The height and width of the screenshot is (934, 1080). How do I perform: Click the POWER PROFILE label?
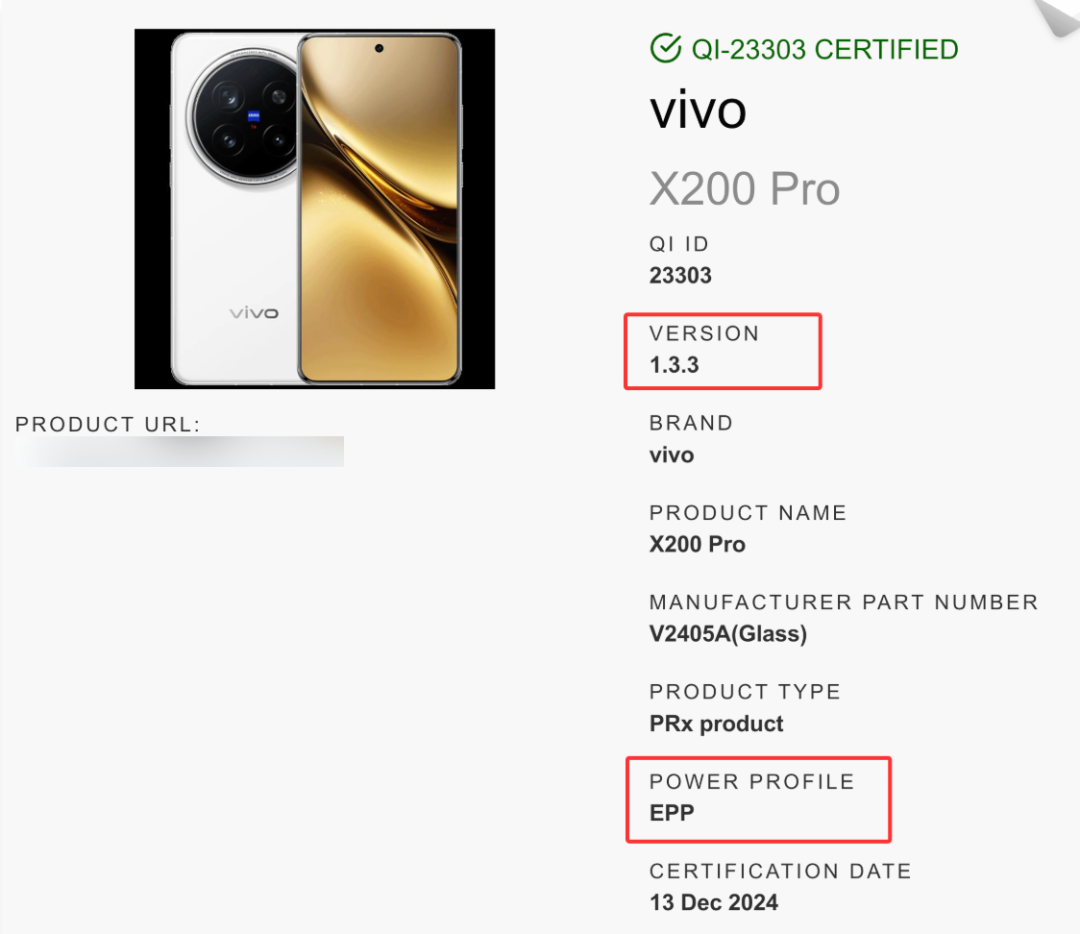752,782
